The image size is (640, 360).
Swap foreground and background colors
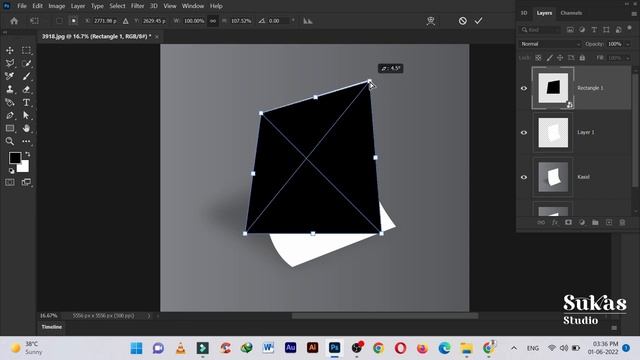point(27,154)
